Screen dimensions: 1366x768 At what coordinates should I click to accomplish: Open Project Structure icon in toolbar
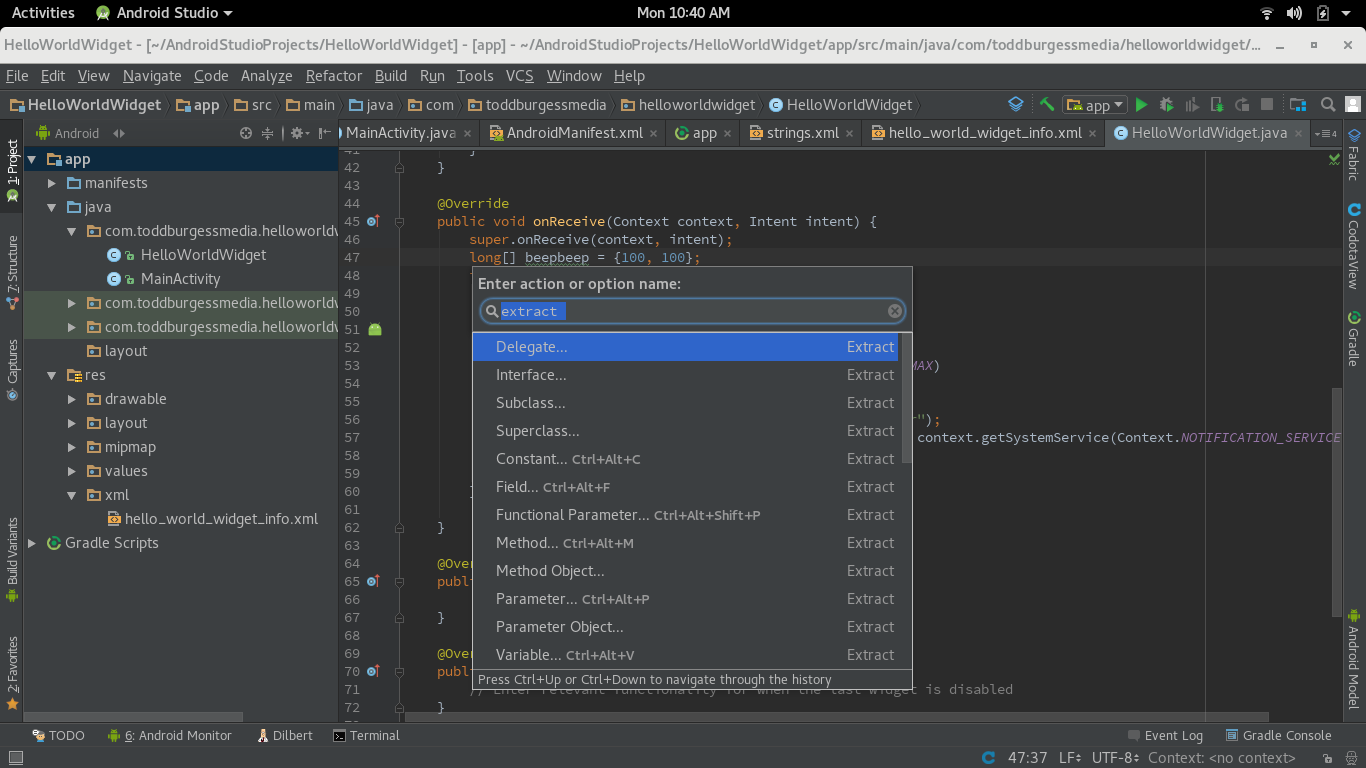1298,104
